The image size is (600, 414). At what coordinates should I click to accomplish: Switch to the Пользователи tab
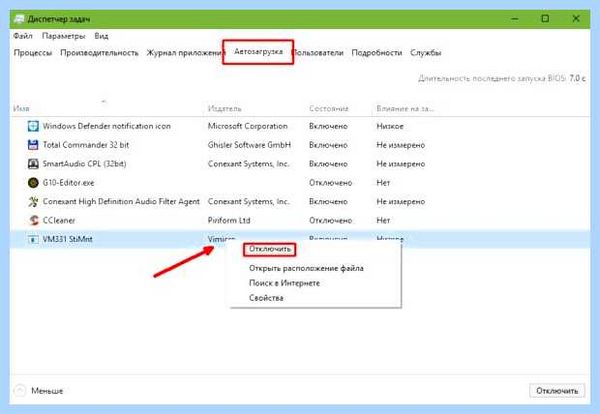coord(318,52)
